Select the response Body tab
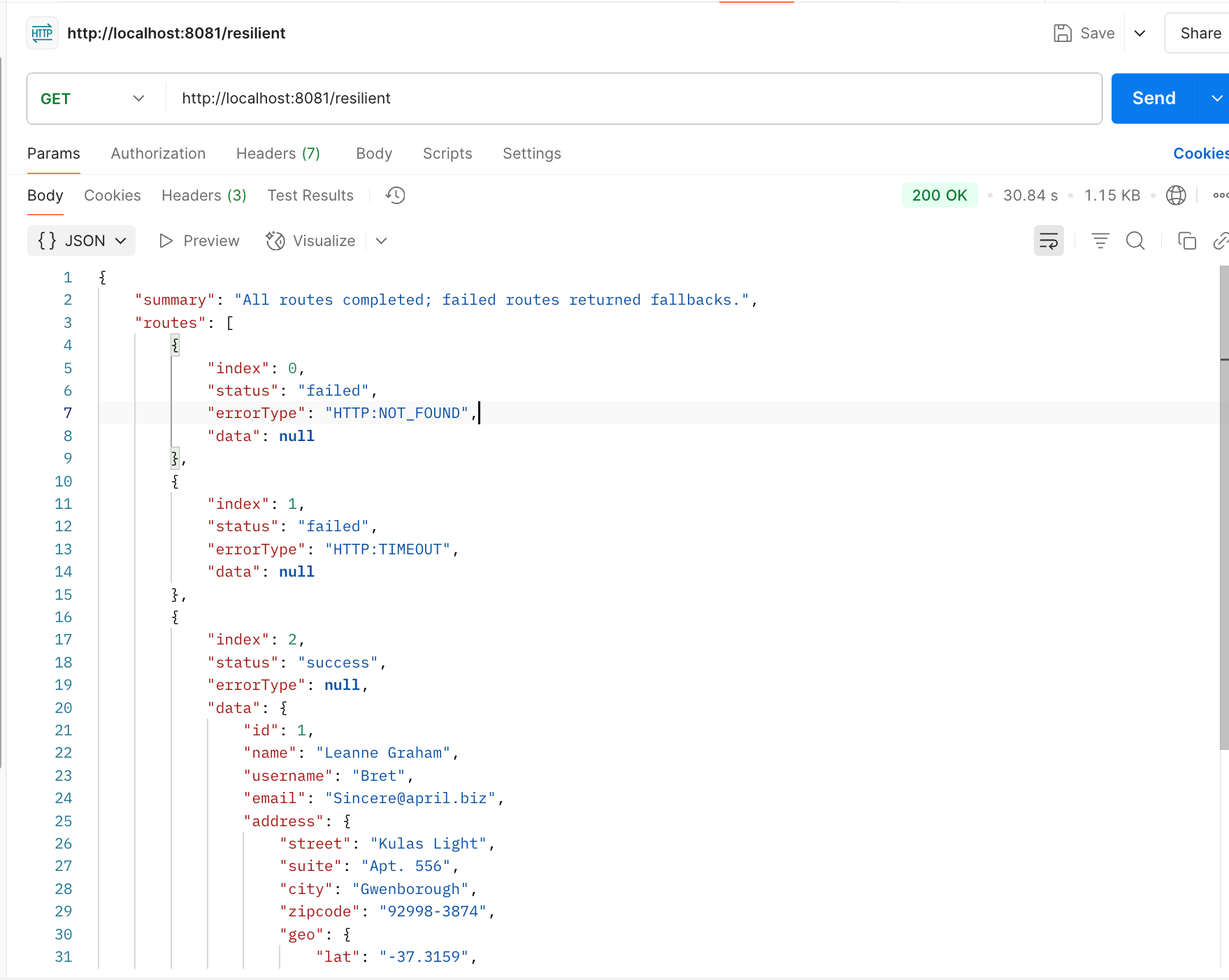The height and width of the screenshot is (980, 1229). point(45,196)
